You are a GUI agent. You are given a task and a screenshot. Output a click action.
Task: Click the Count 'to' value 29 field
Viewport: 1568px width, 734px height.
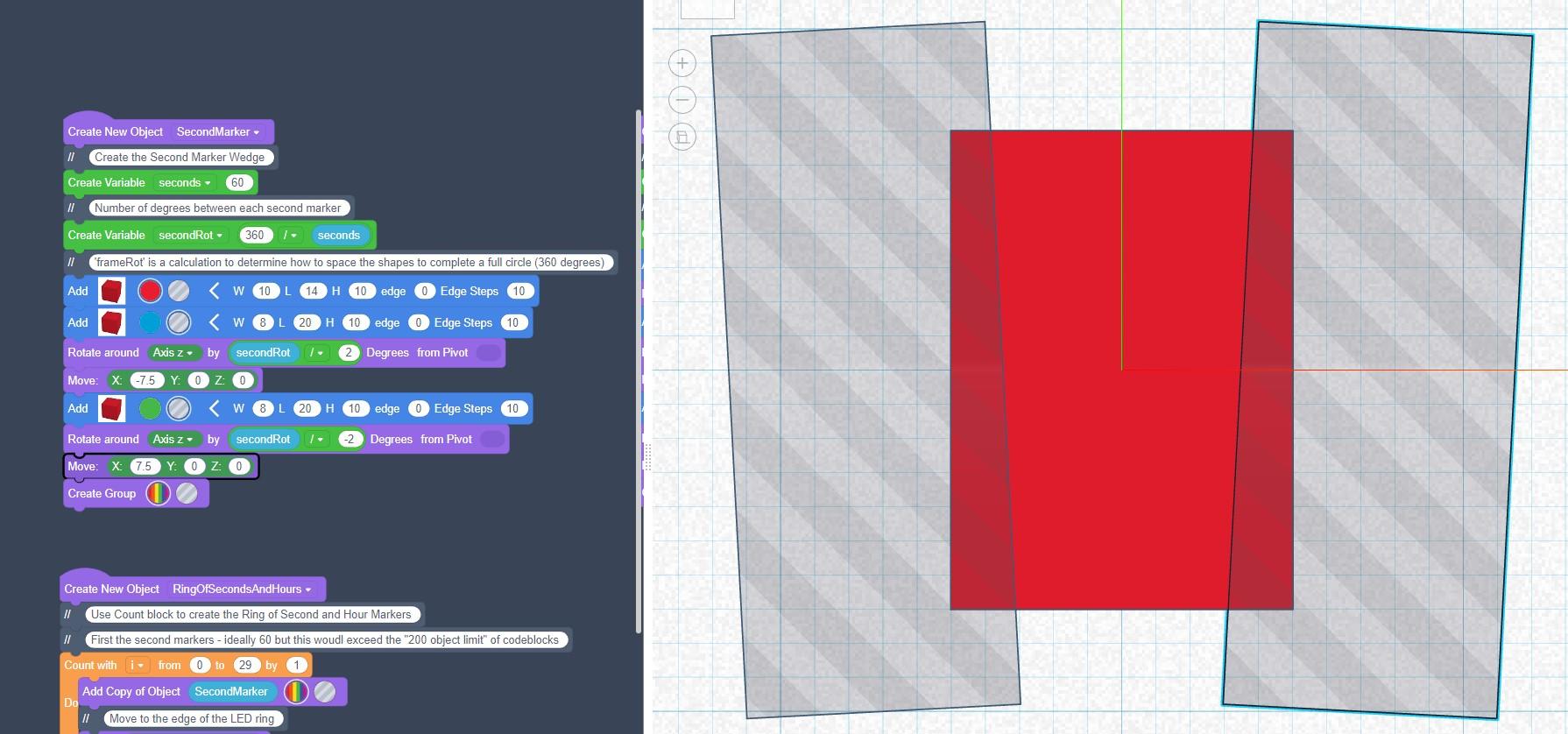click(245, 665)
